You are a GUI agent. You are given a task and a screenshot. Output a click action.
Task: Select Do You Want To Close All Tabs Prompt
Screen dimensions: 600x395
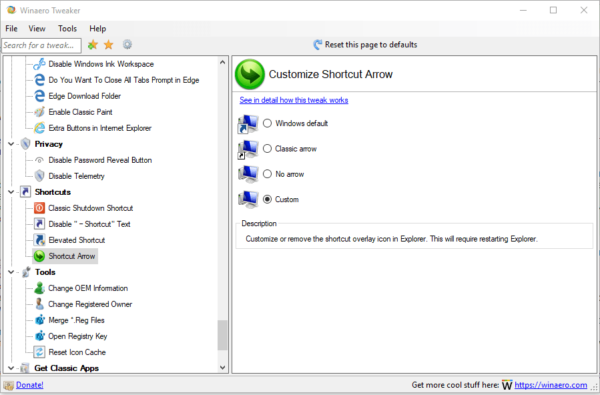[x=124, y=80]
